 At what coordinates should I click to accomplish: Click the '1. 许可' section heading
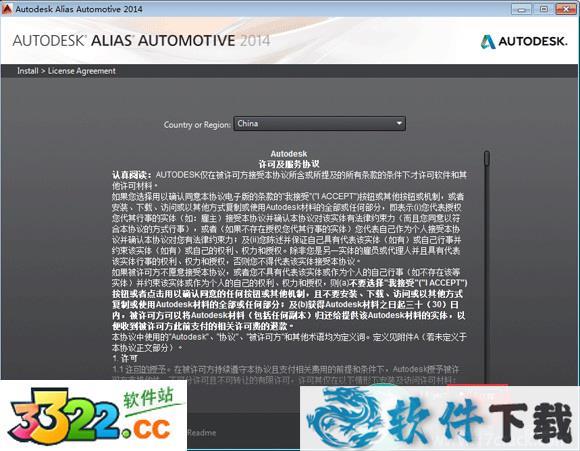click(x=125, y=359)
